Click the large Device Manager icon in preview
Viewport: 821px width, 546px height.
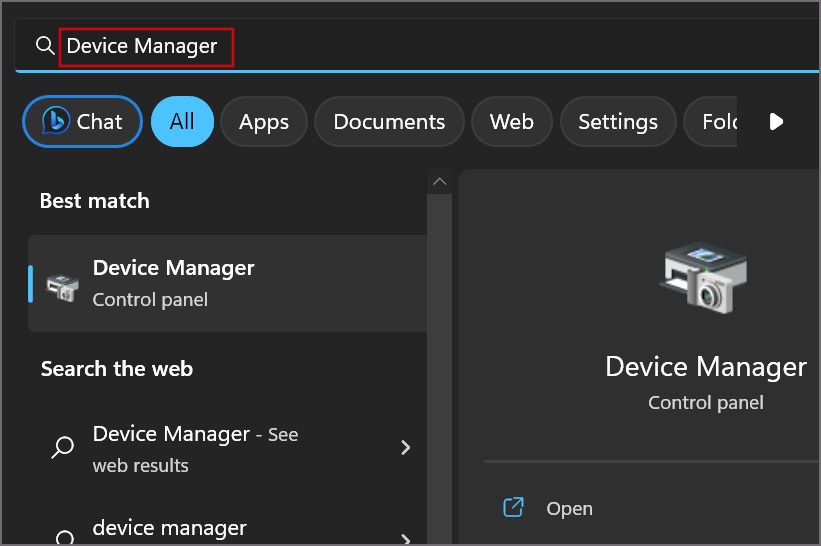pyautogui.click(x=705, y=278)
